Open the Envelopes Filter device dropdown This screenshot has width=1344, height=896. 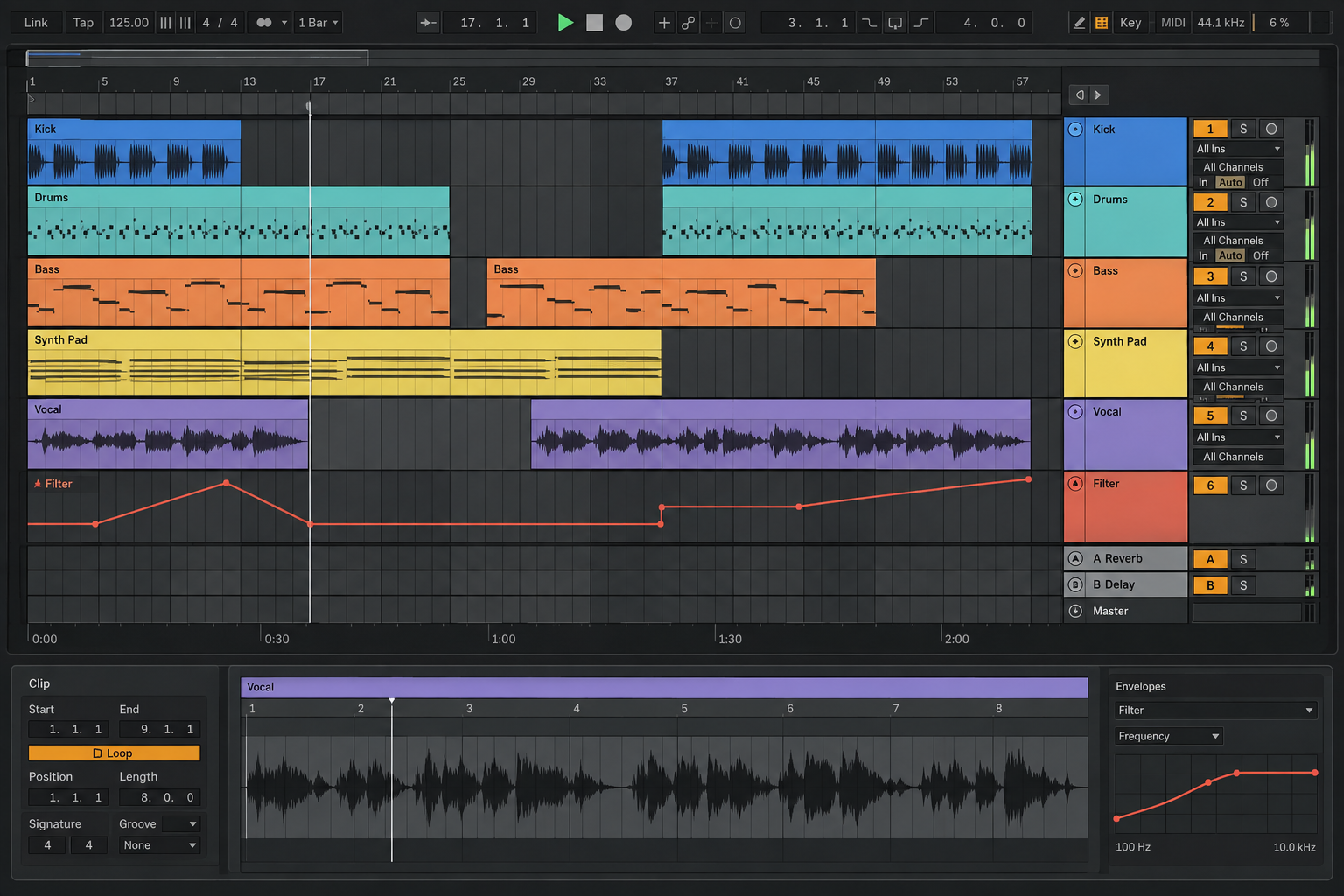[1215, 710]
